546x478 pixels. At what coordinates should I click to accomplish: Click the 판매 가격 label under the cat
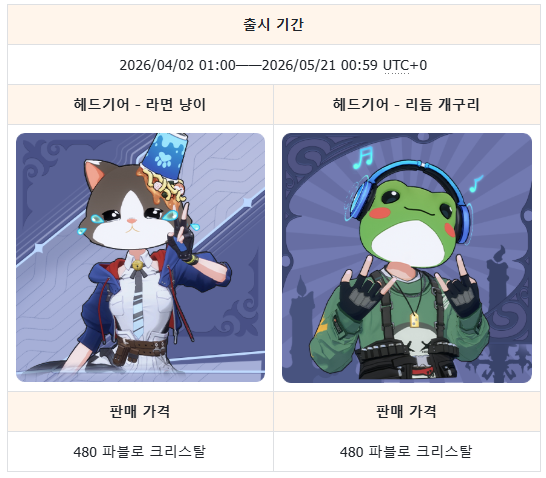(140, 412)
